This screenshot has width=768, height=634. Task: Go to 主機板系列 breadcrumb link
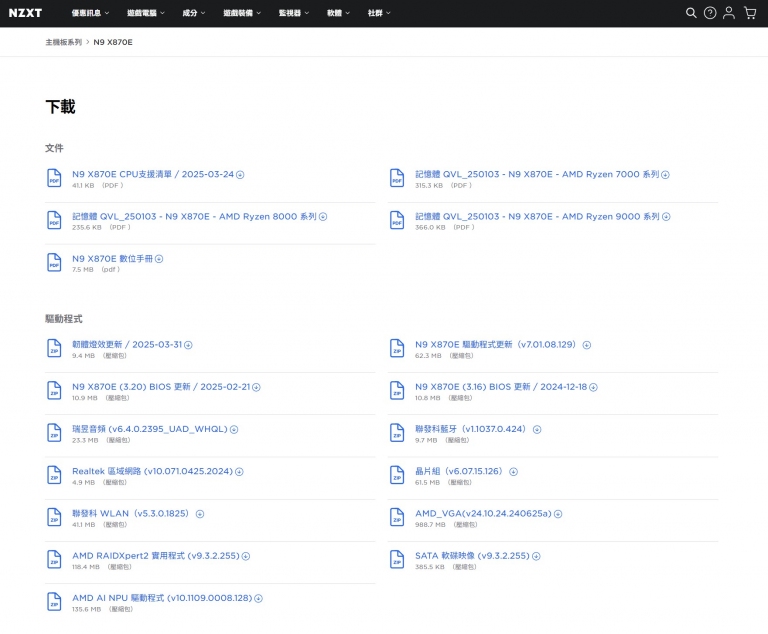point(64,42)
